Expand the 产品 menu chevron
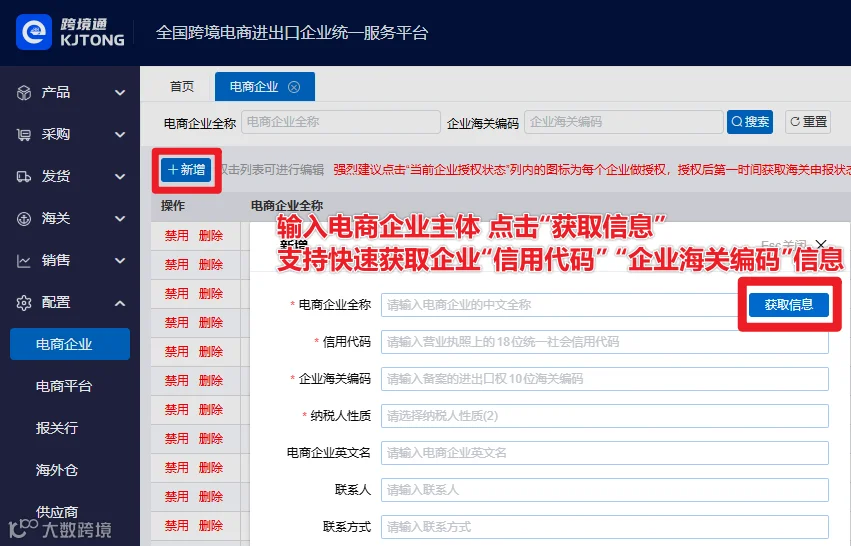The image size is (851, 546). (x=120, y=93)
